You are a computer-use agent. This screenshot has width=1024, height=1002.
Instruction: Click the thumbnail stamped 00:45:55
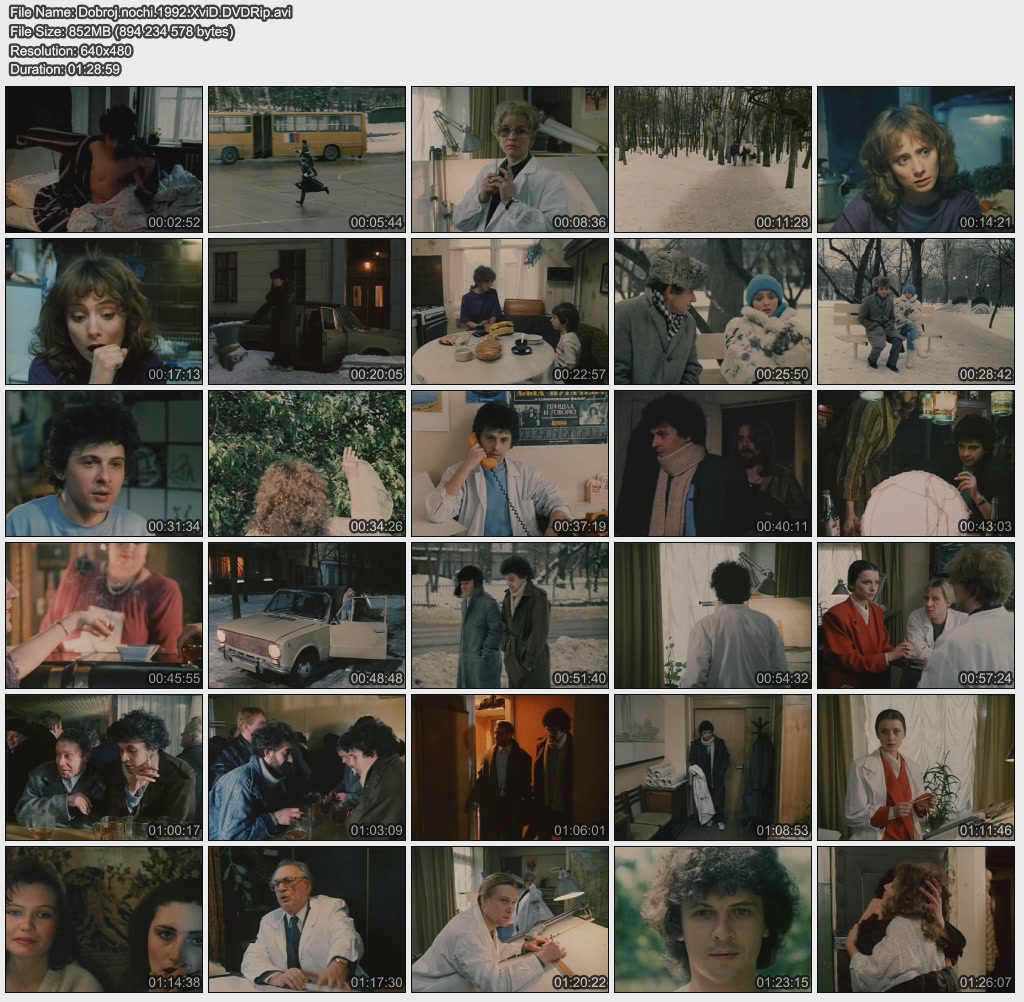[x=104, y=616]
